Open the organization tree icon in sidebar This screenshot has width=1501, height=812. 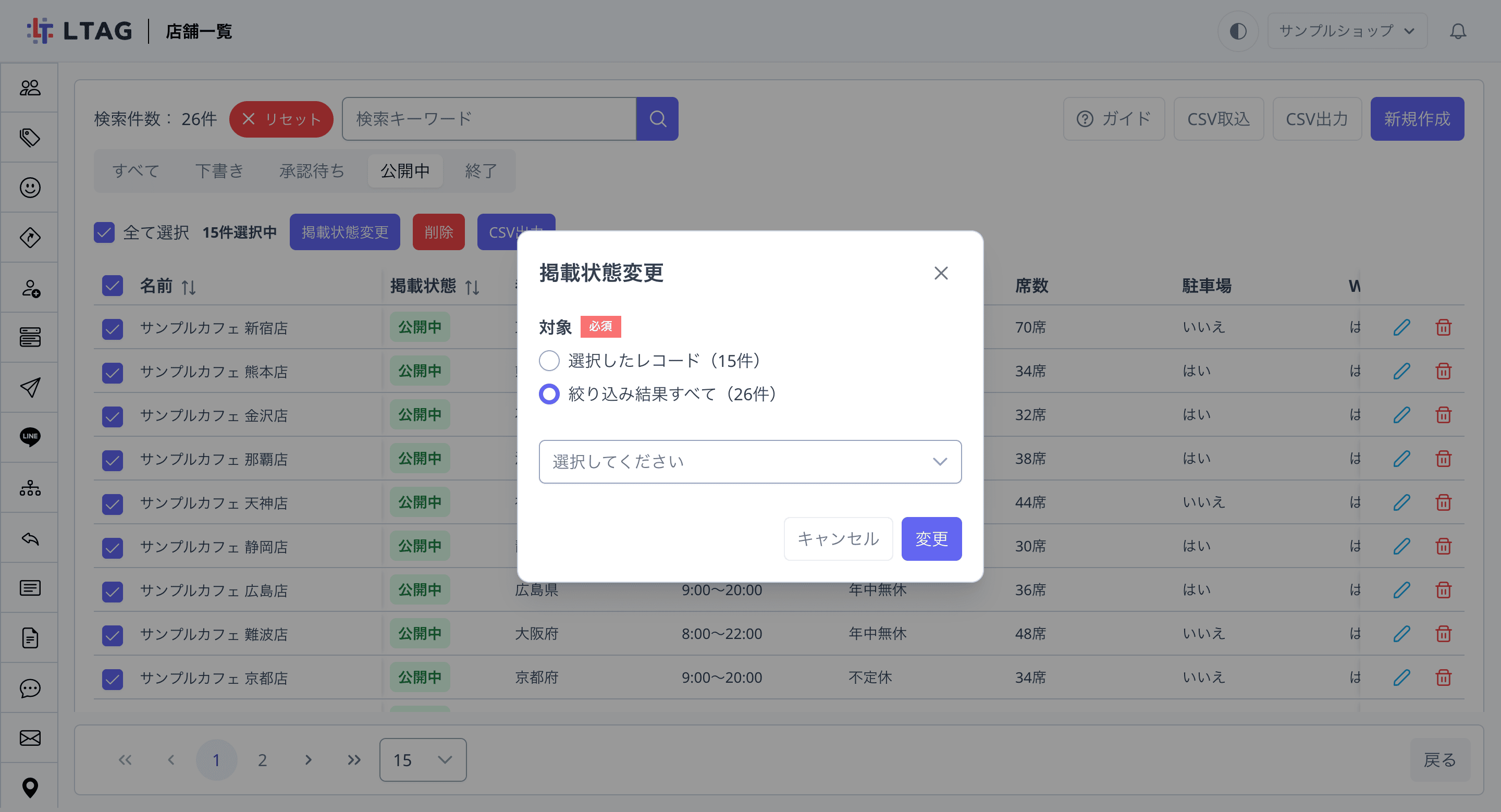30,487
